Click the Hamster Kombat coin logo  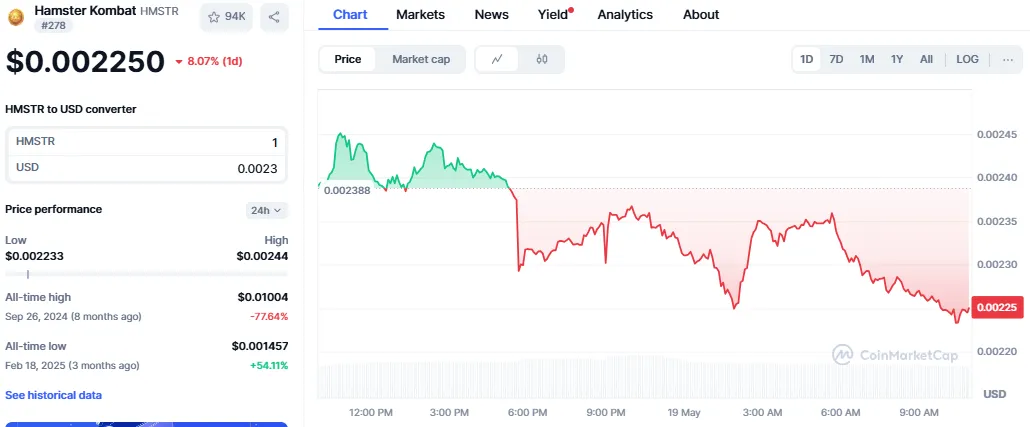(16, 16)
